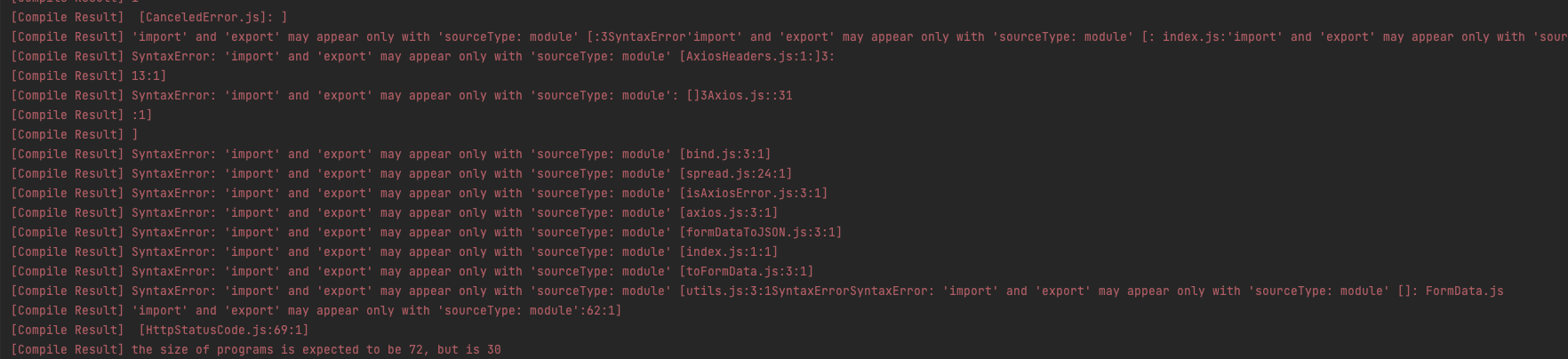Open formDataToJSON.js:3:1 reference
The height and width of the screenshot is (359, 1568).
[760, 232]
